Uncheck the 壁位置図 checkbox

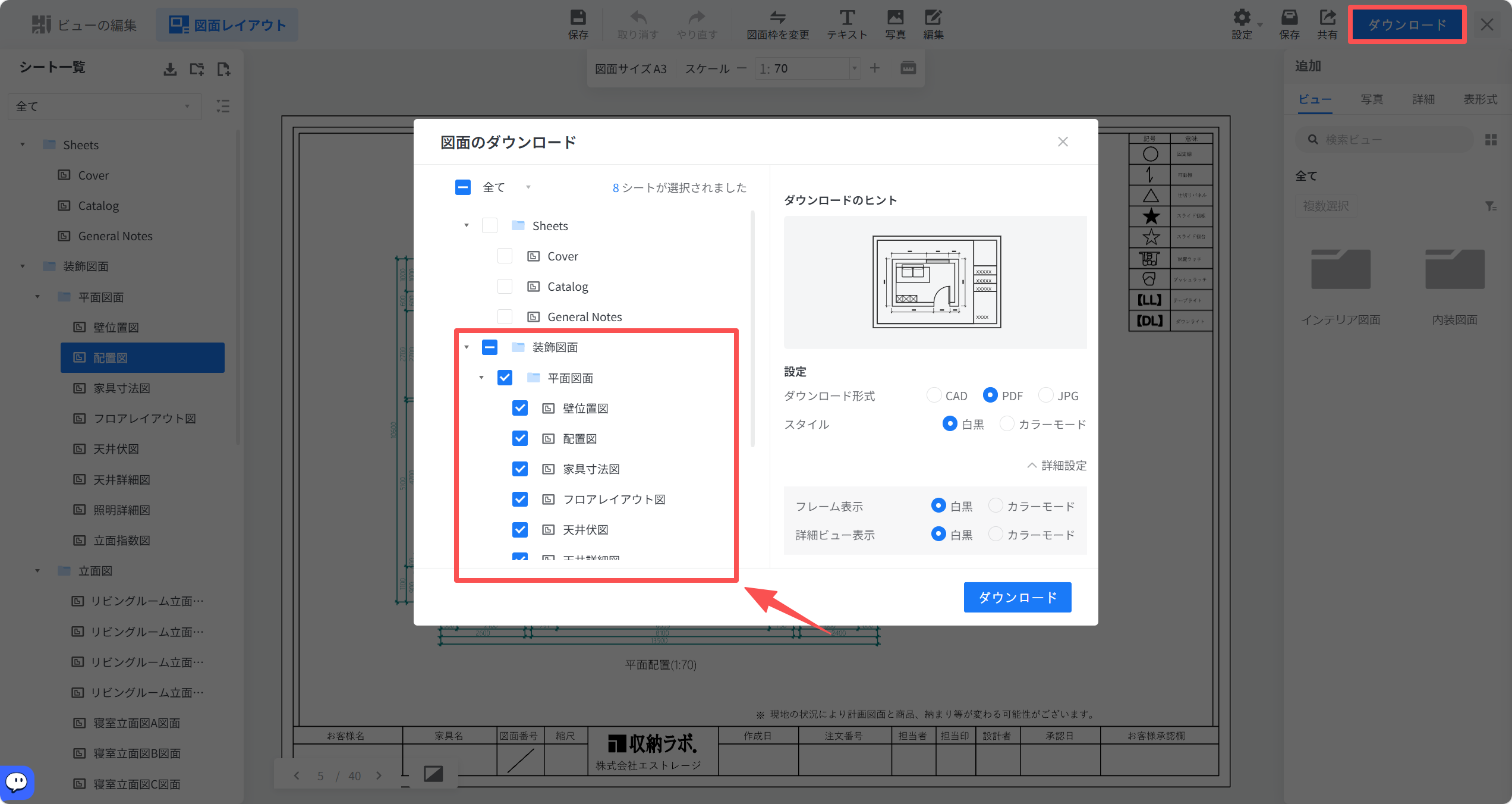(520, 409)
